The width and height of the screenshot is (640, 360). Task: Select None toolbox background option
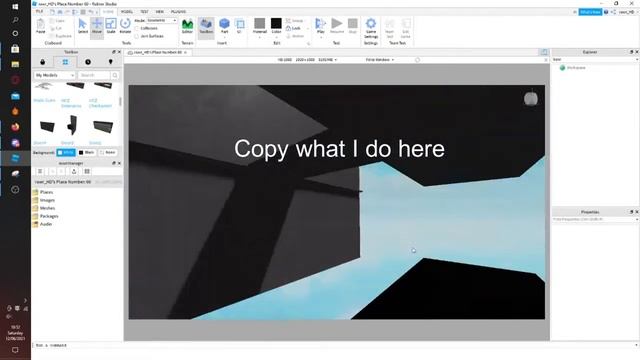click(x=108, y=153)
